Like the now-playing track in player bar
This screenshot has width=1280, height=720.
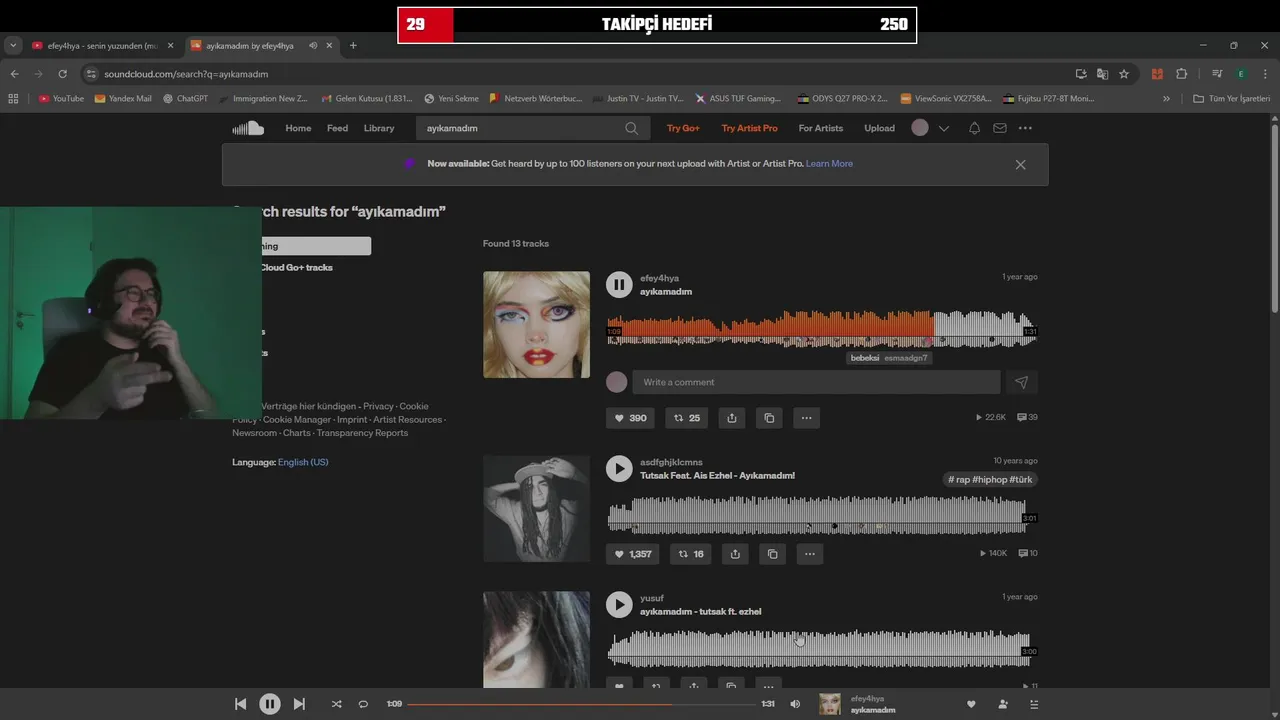(x=970, y=704)
